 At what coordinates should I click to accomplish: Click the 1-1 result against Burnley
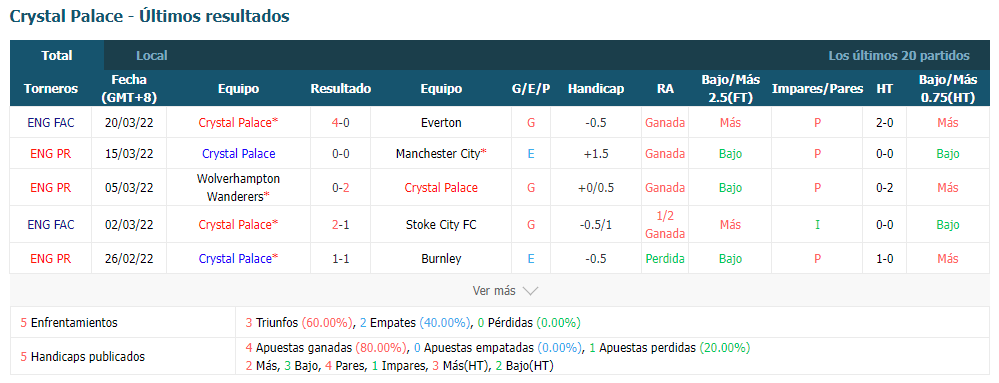coord(340,259)
